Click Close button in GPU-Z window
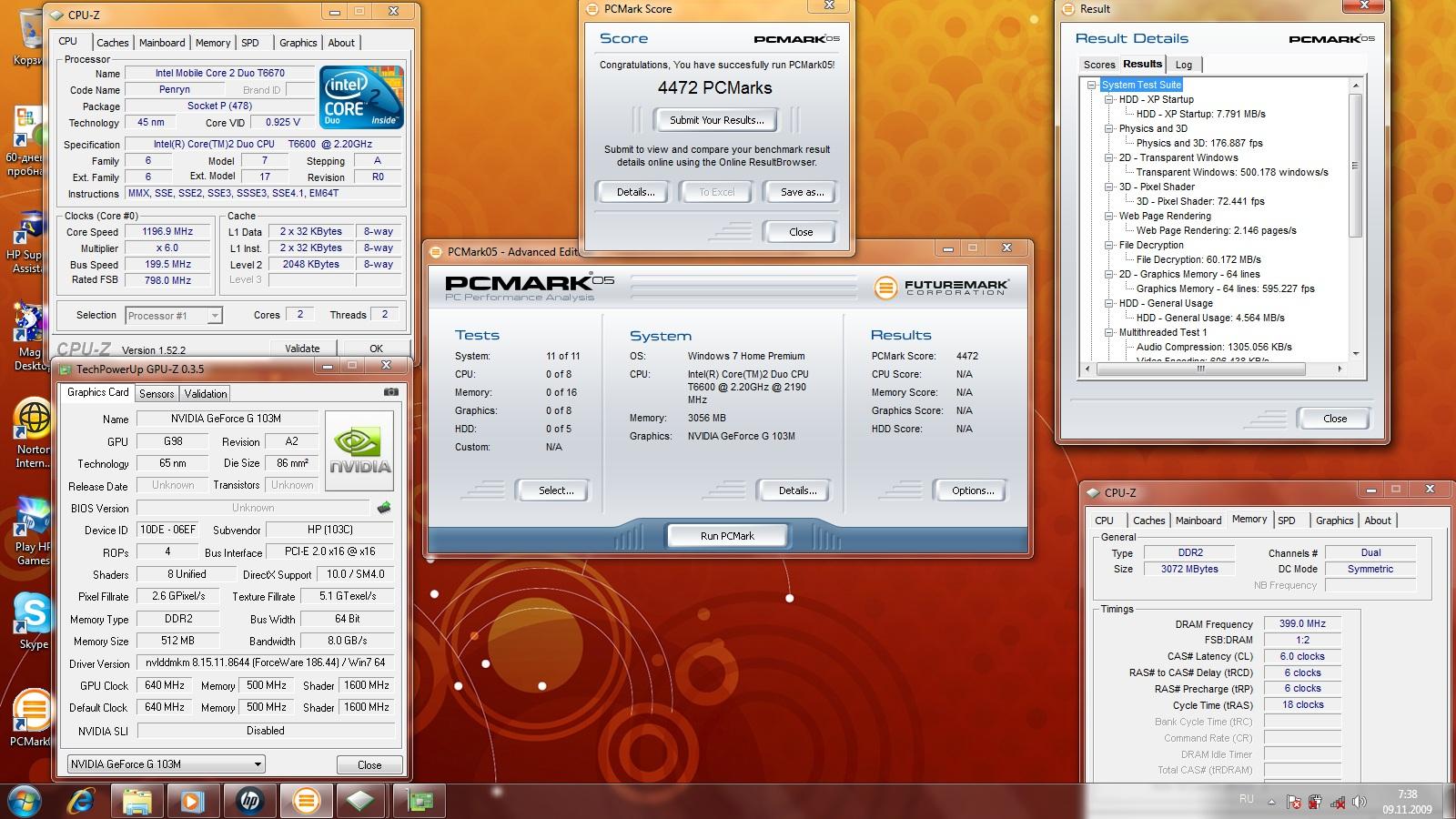 369,764
